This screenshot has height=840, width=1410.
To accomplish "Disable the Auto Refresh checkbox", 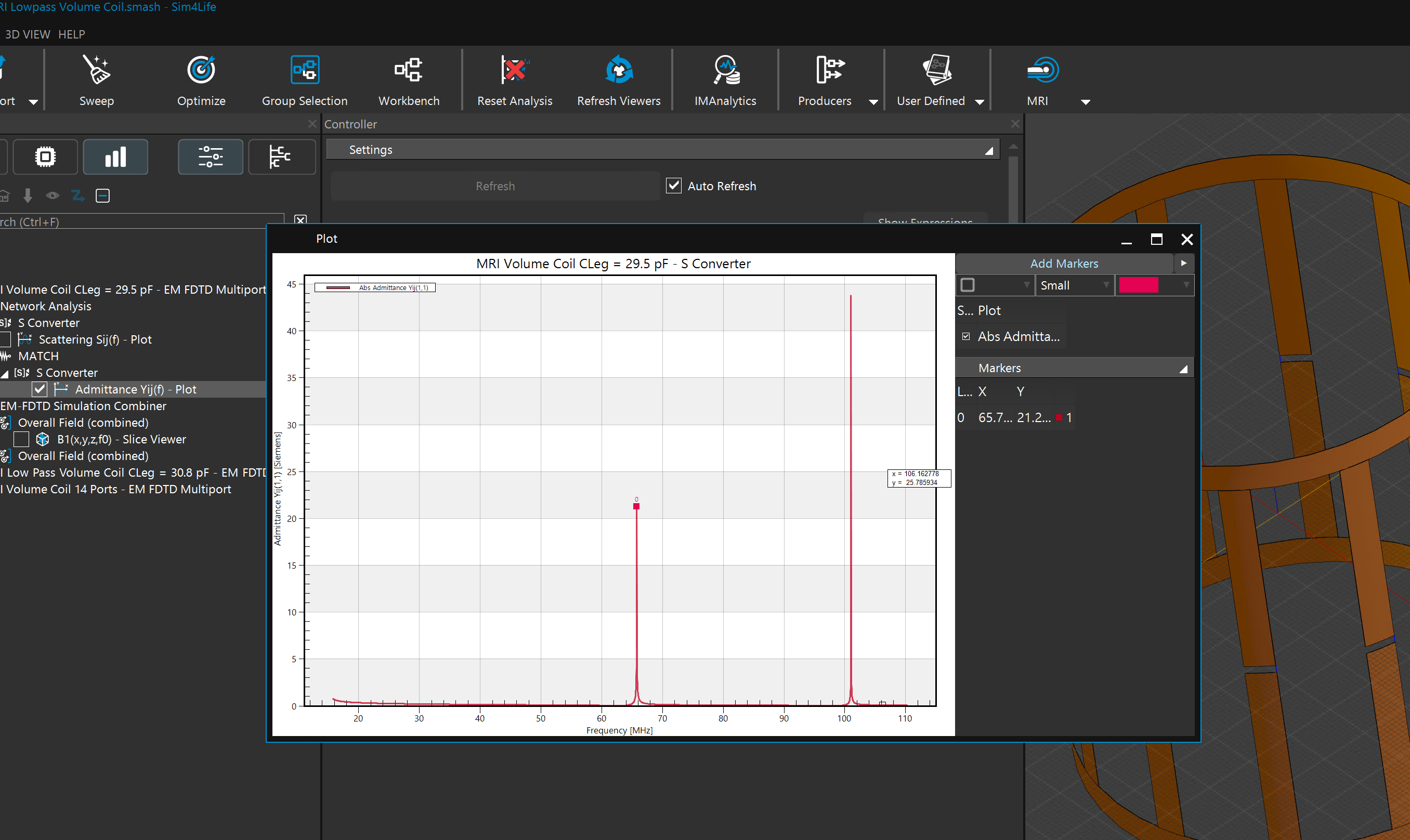I will (x=674, y=186).
